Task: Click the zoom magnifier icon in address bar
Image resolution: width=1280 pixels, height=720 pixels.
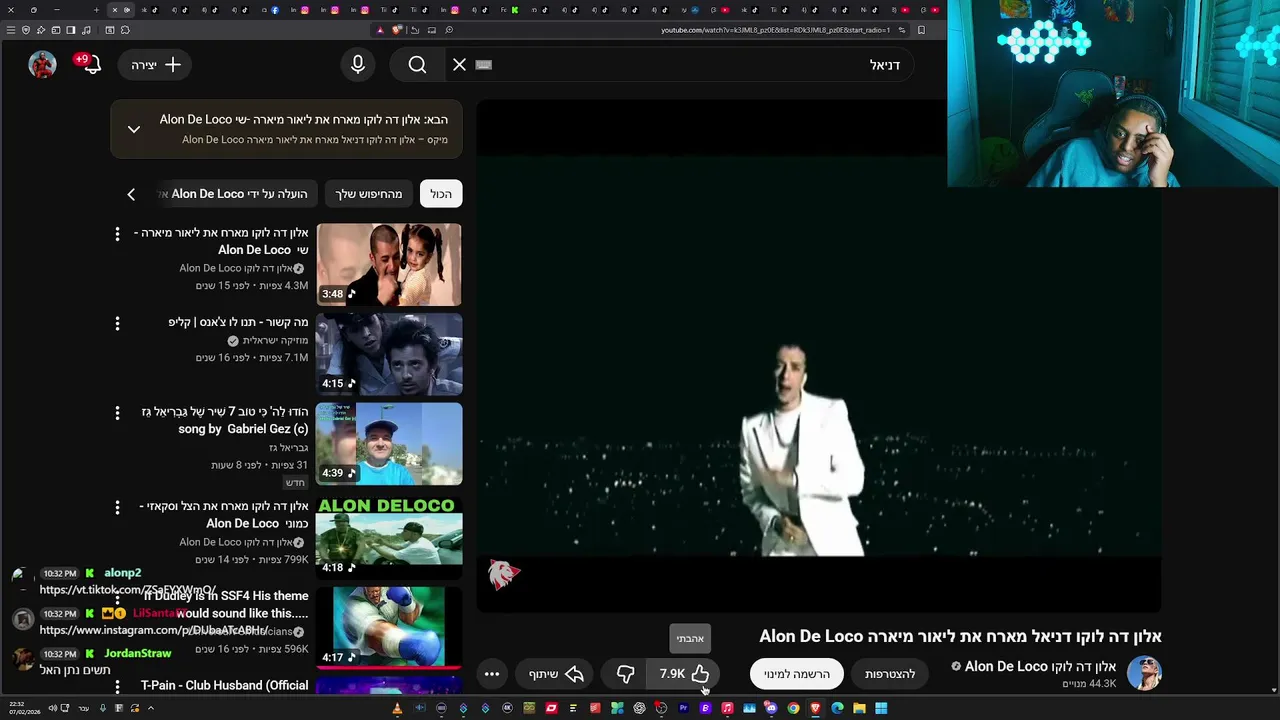Action: point(449,30)
